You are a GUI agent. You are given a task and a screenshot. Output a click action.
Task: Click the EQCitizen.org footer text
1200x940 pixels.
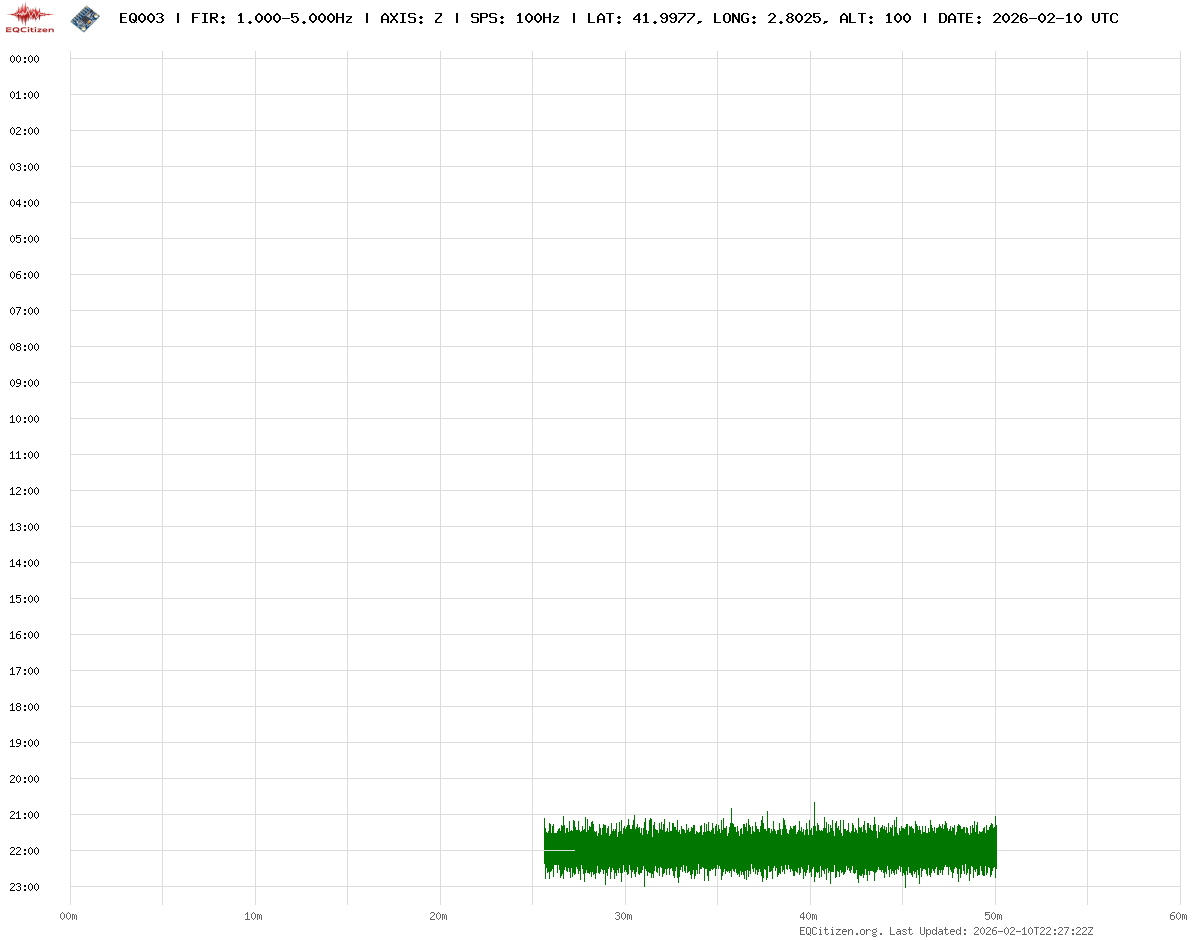pos(840,931)
